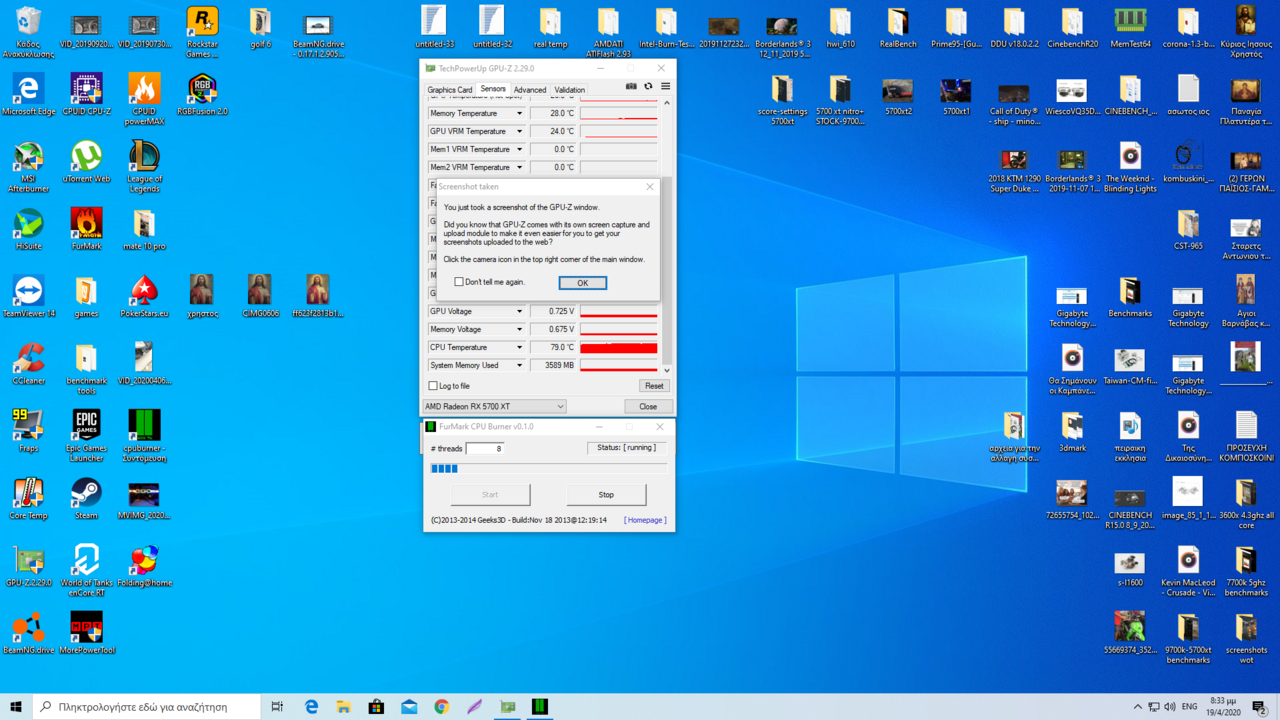Click the taskbar search box
1280x720 pixels.
click(147, 707)
